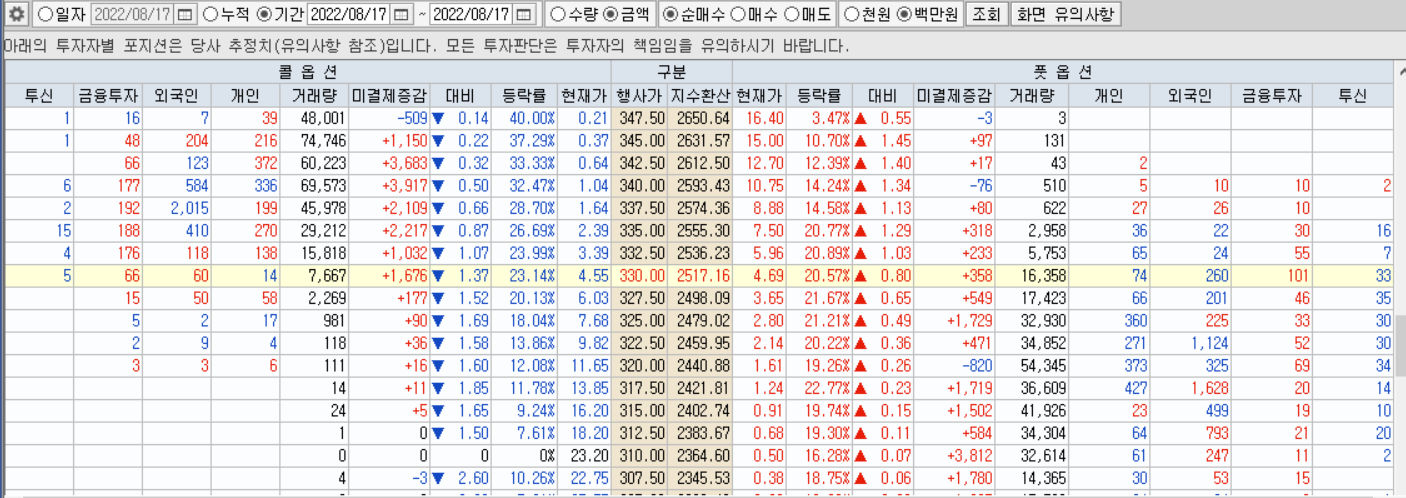Select highlighted strike price cell 330.00
Screen dimensions: 1406x498
click(x=640, y=274)
